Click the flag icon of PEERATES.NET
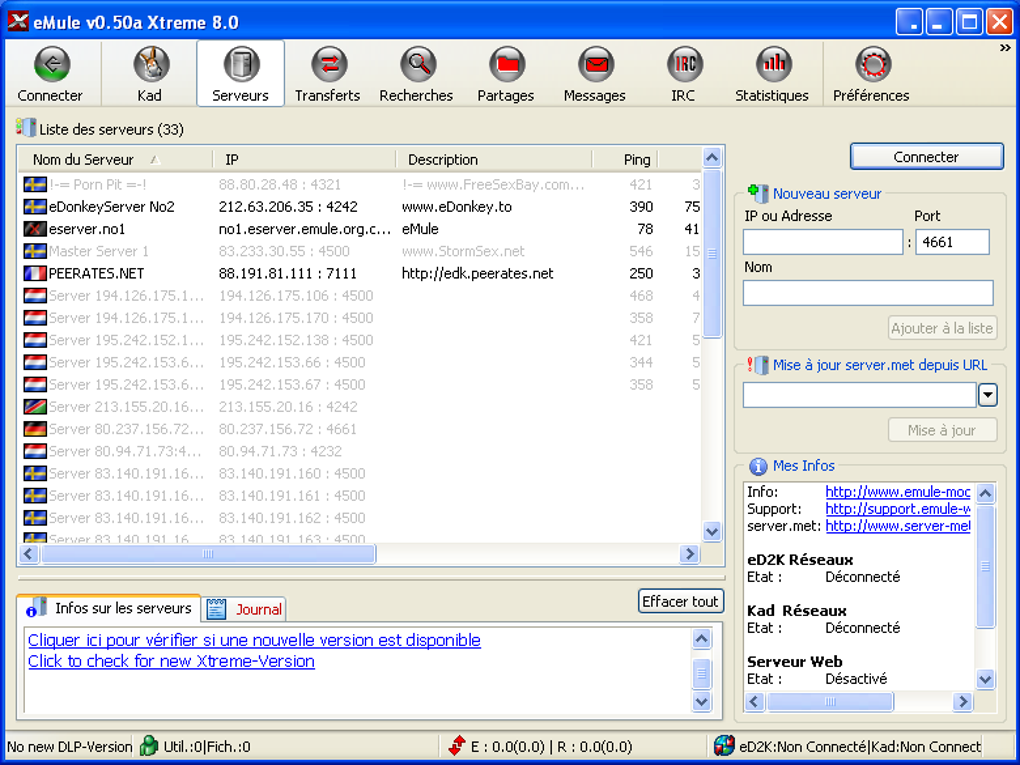This screenshot has width=1020, height=765. pyautogui.click(x=34, y=273)
